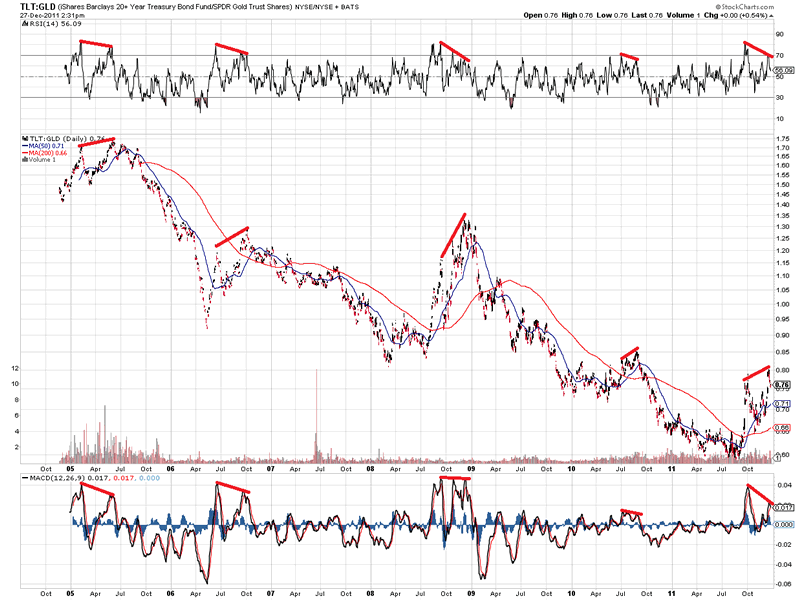Viewport: 797px width, 600px height.
Task: Click year label 11 on the MACD panel axis
Action: 672,593
